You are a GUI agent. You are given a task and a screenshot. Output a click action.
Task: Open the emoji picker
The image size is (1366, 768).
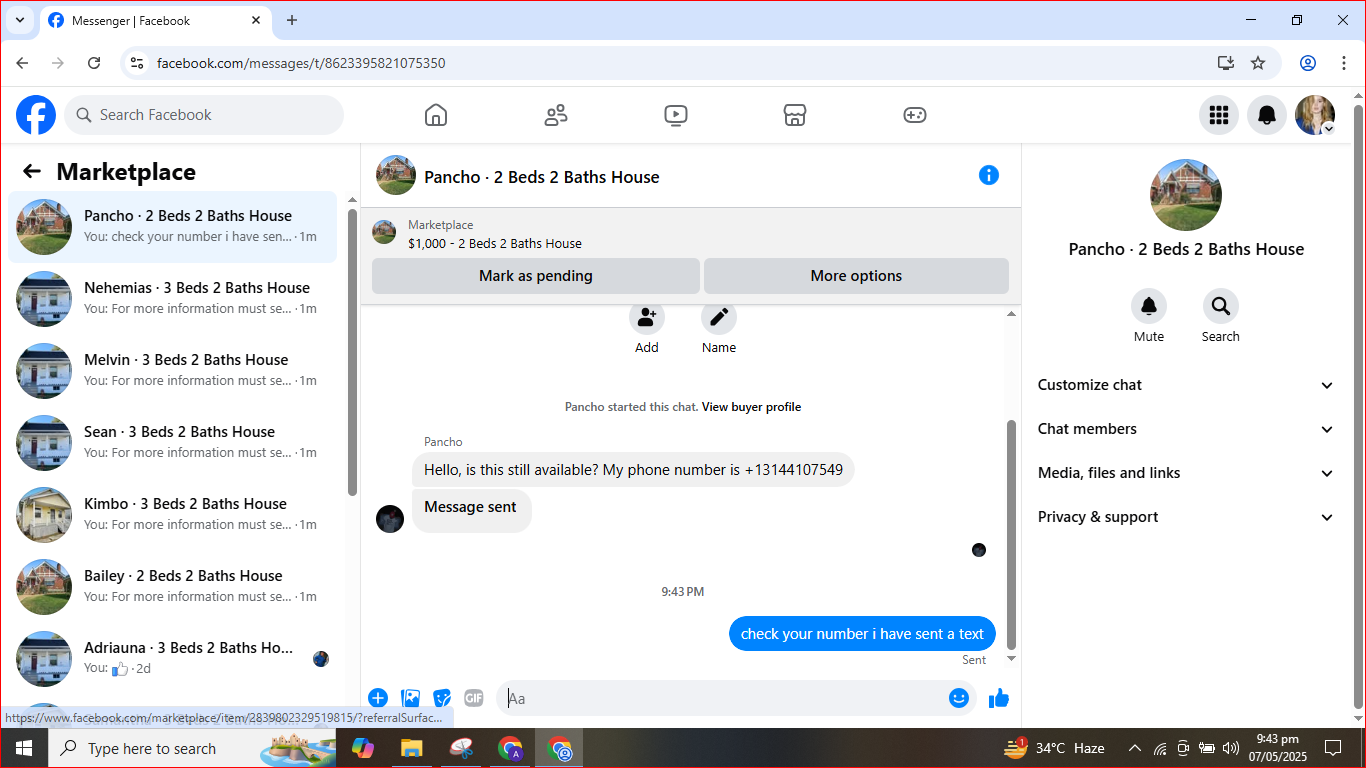(959, 698)
